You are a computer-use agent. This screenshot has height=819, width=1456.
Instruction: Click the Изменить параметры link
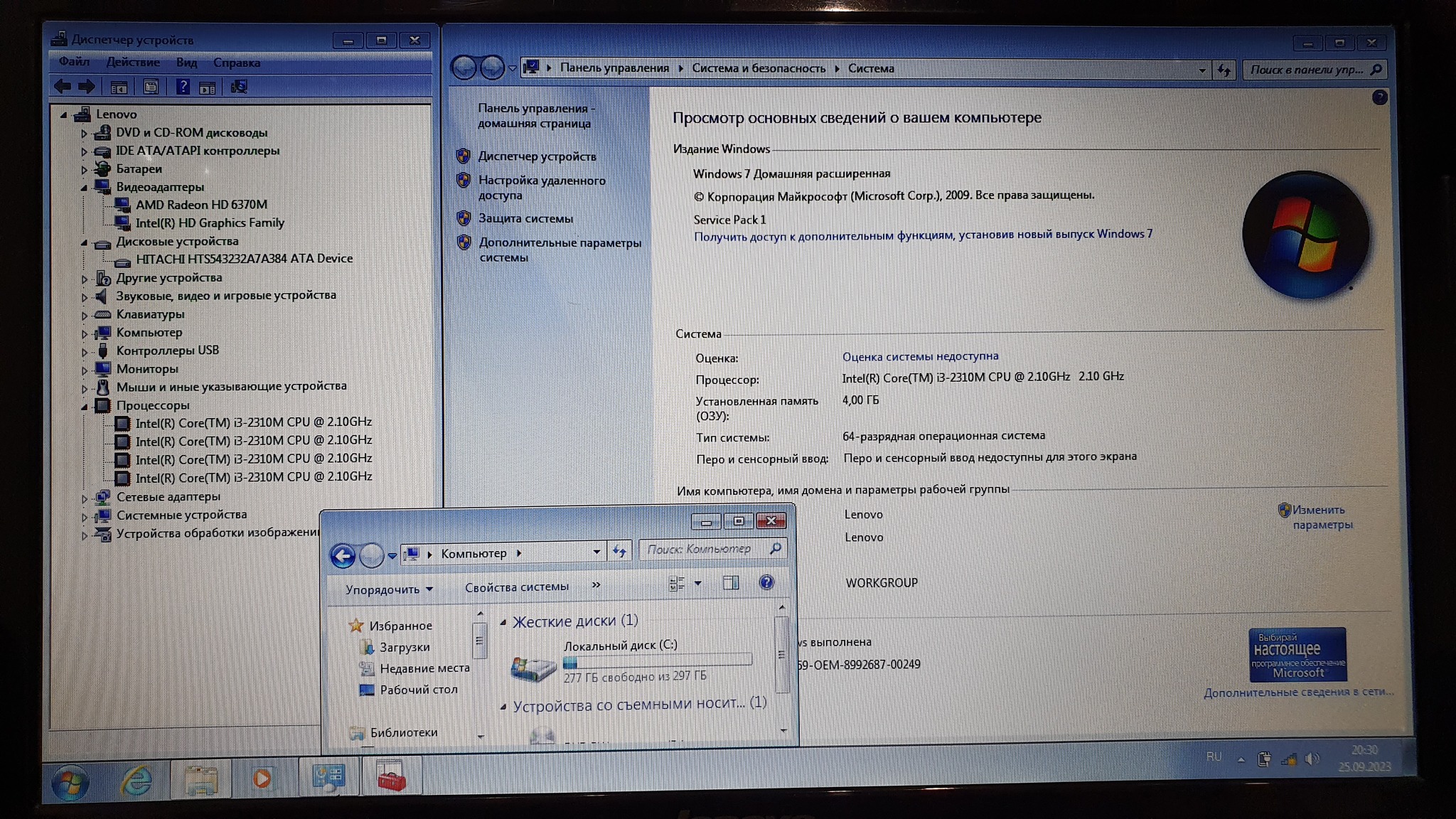[1321, 517]
